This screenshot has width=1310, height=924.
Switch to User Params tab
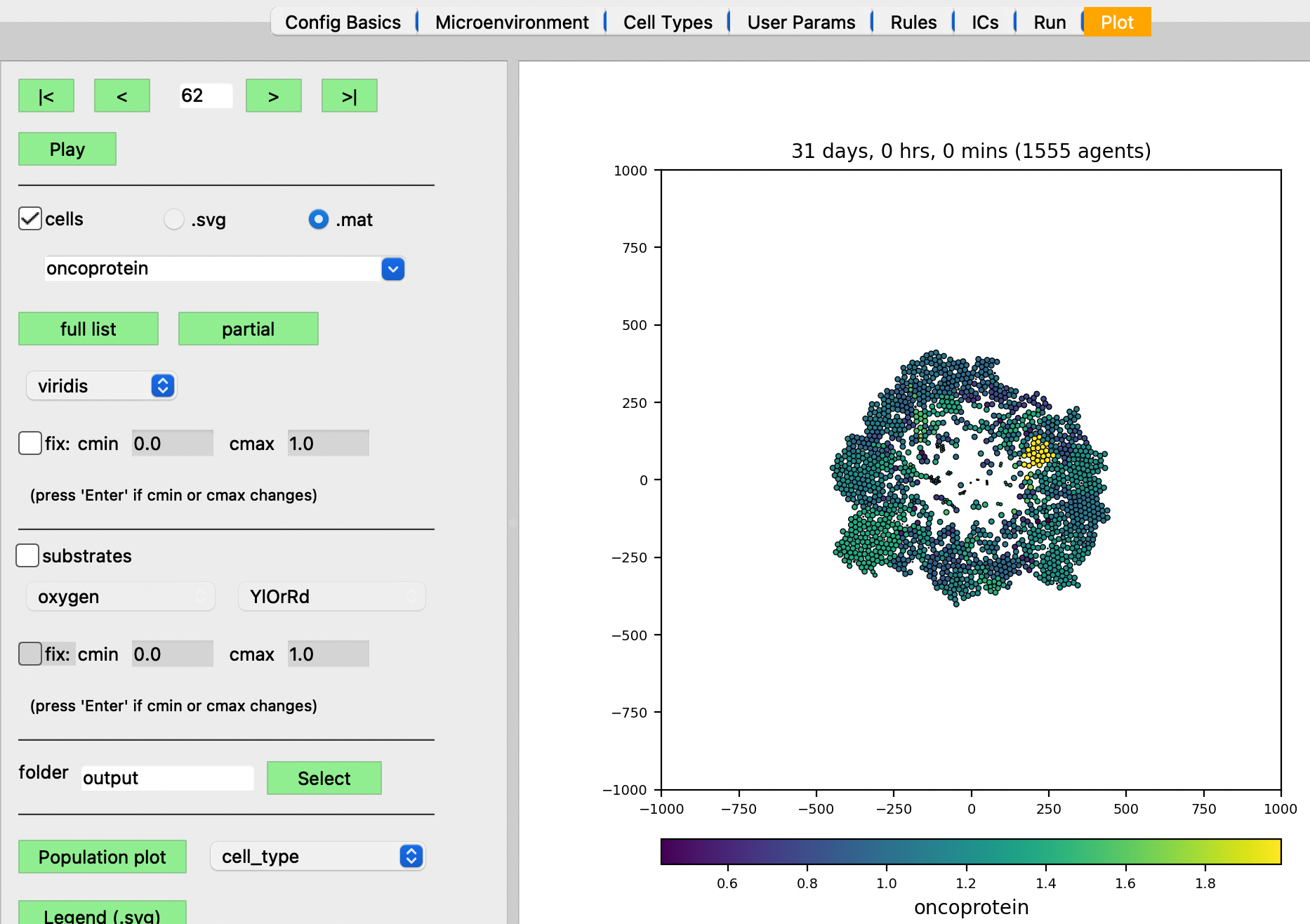(801, 22)
